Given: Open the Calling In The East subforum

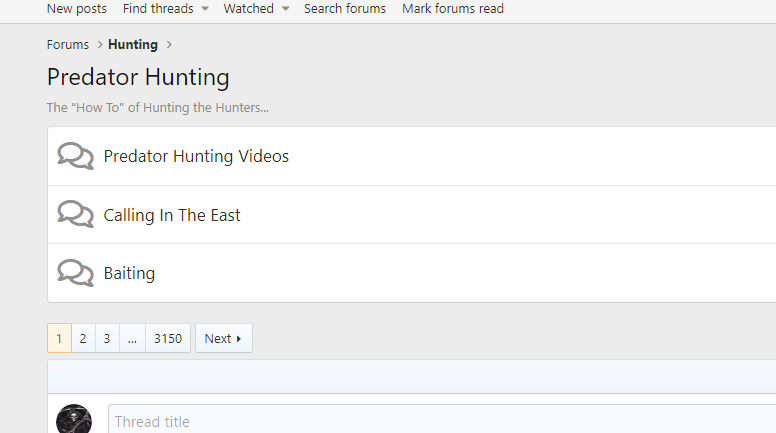Looking at the screenshot, I should pyautogui.click(x=172, y=215).
